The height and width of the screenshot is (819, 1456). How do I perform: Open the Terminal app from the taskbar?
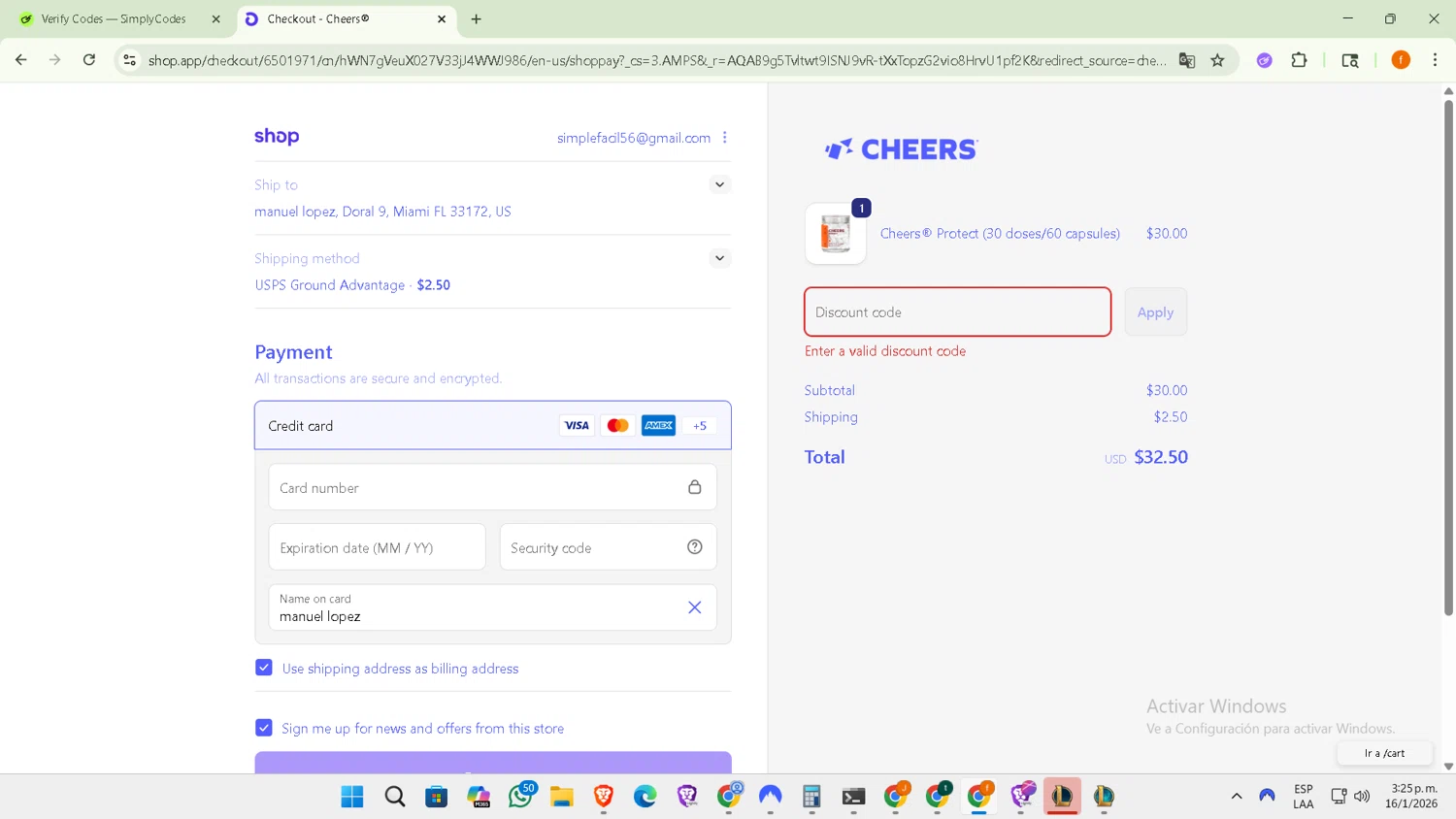[853, 797]
